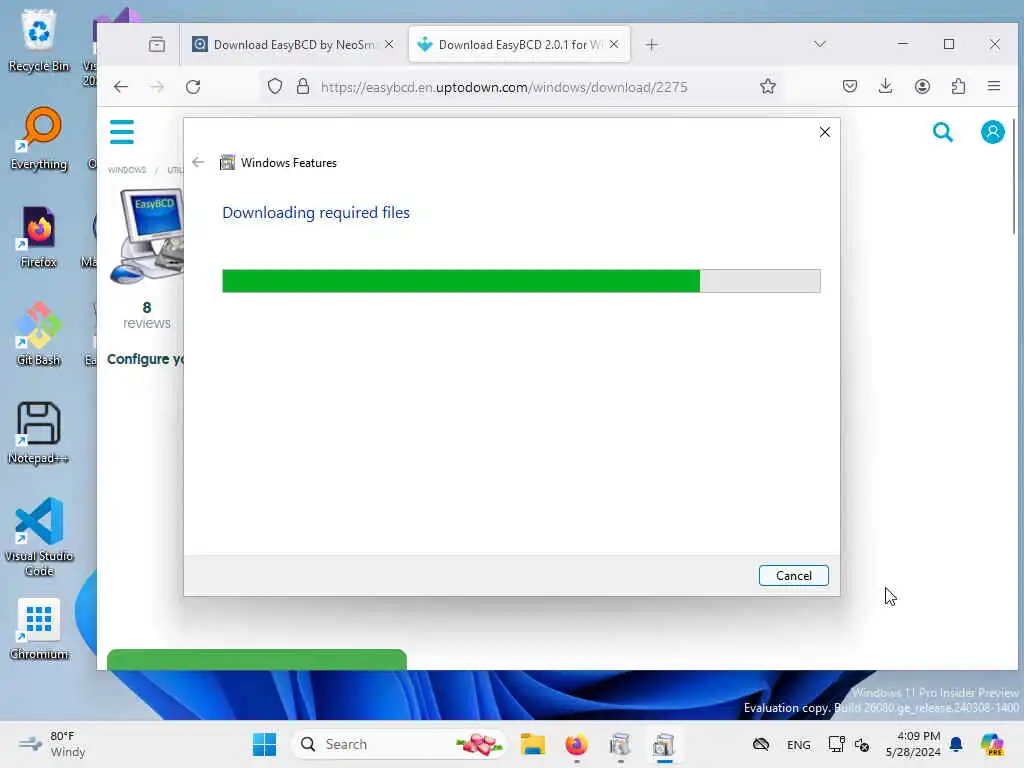Click the WINDOWS breadcrumb link

[127, 170]
